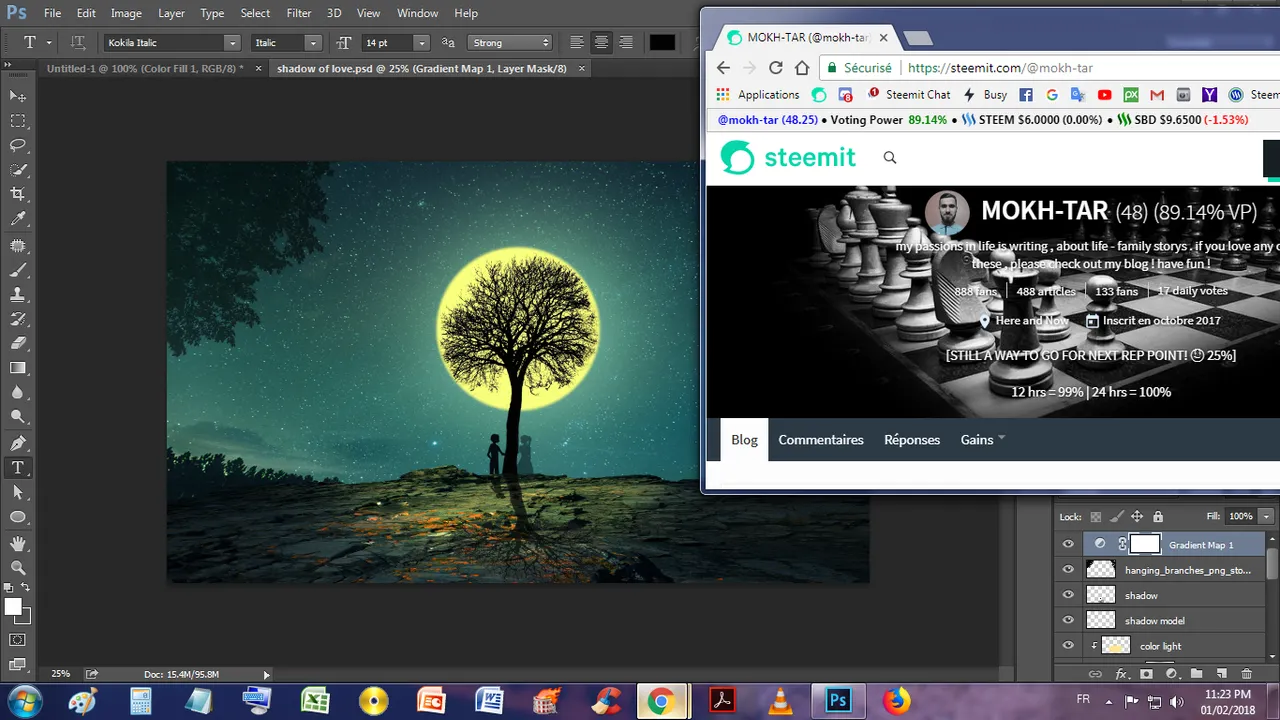Image resolution: width=1280 pixels, height=720 pixels.
Task: Add a layer mask
Action: point(1146,674)
